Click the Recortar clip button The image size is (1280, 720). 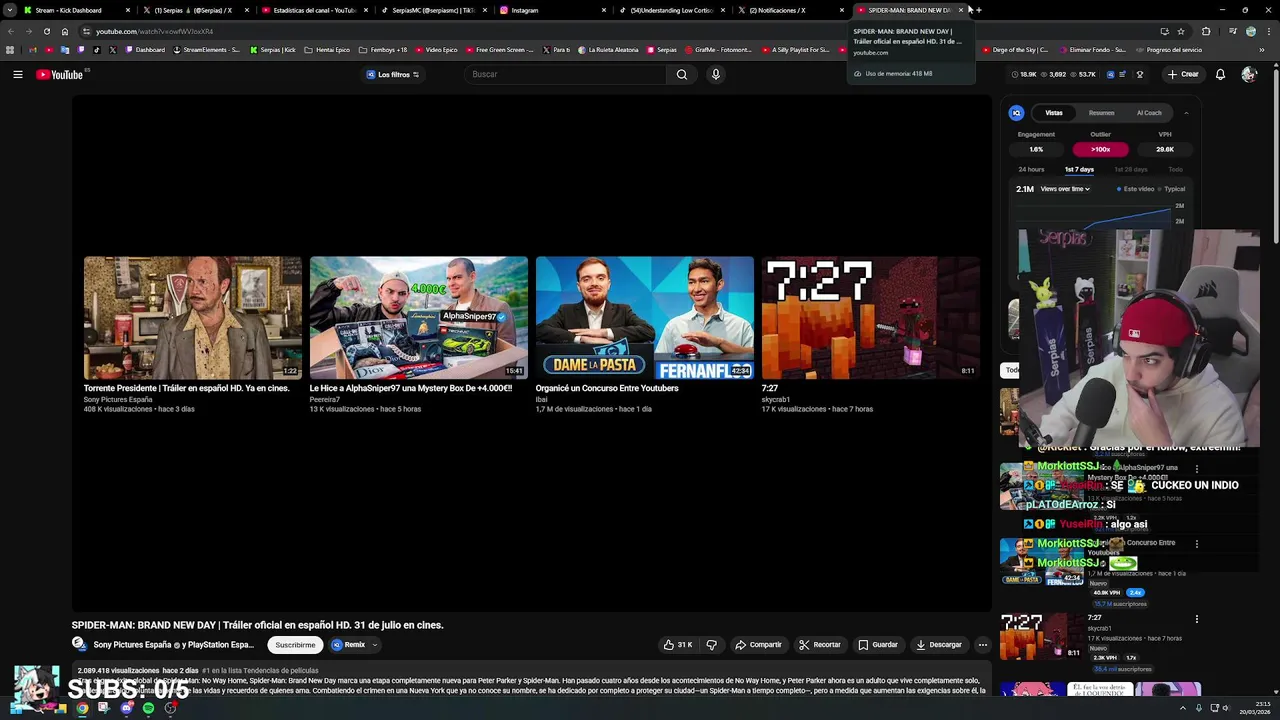tap(819, 645)
